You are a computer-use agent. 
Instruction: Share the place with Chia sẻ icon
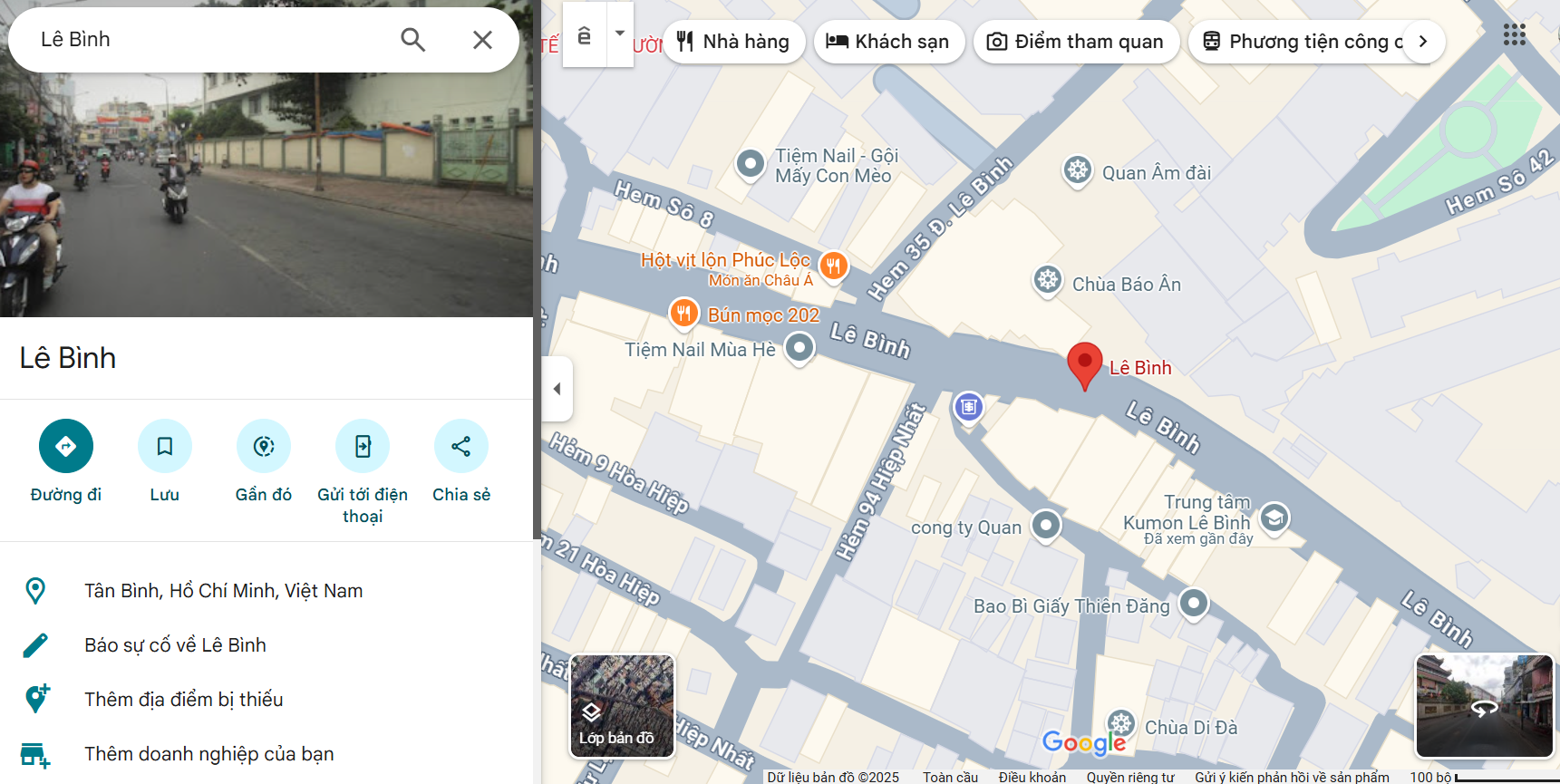pyautogui.click(x=461, y=446)
